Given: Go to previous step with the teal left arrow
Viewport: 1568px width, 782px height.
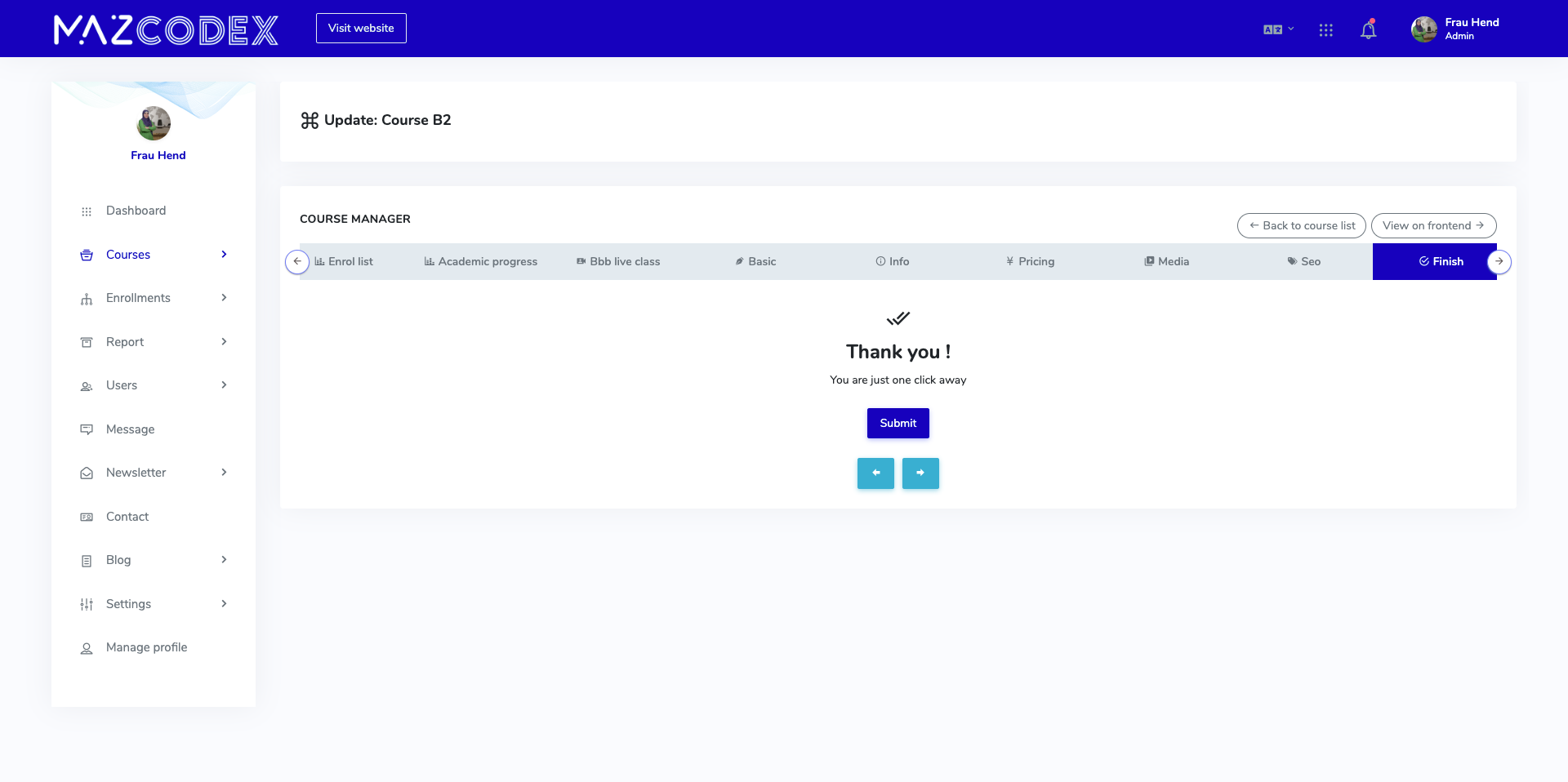Looking at the screenshot, I should point(875,473).
